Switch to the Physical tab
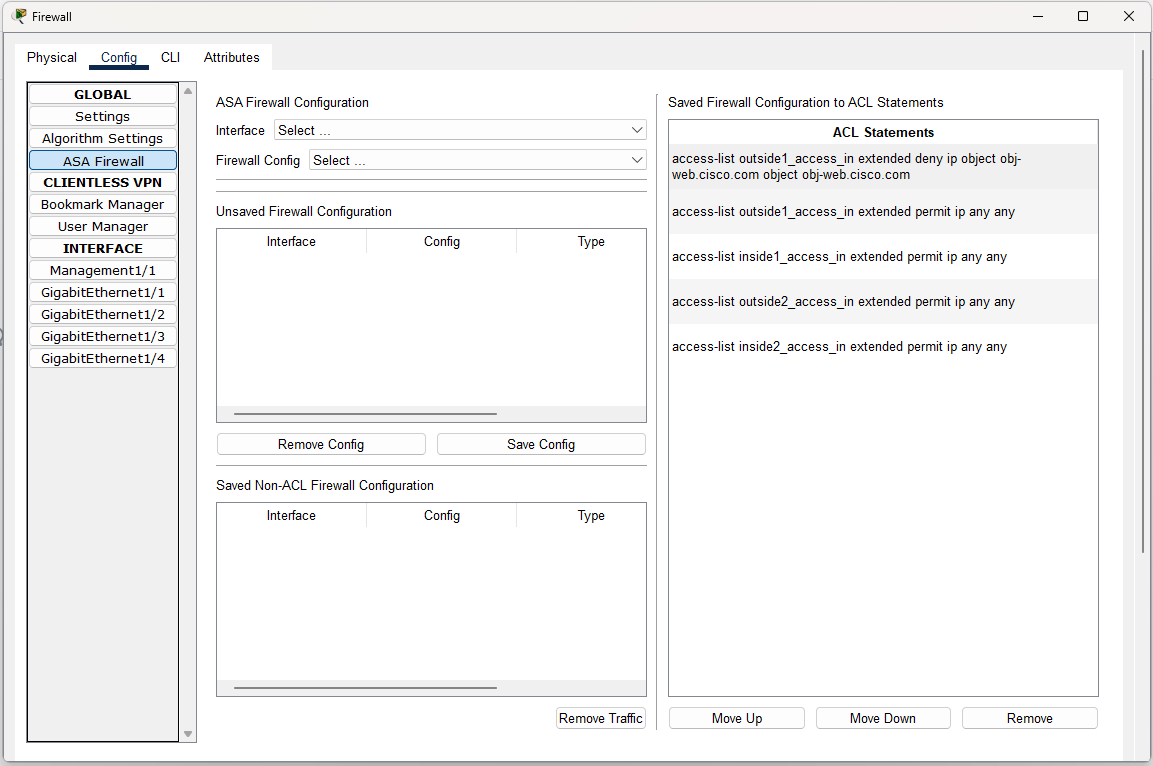The image size is (1153, 766). [x=51, y=57]
